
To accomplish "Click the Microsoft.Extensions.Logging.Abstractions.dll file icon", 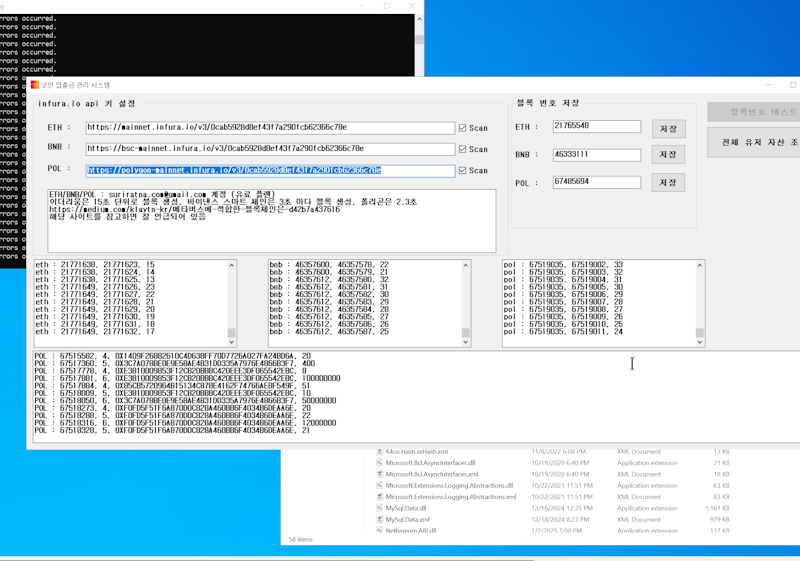I will point(380,486).
